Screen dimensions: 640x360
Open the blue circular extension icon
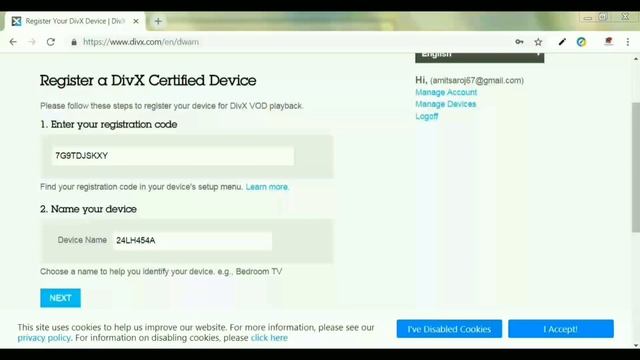(581, 42)
